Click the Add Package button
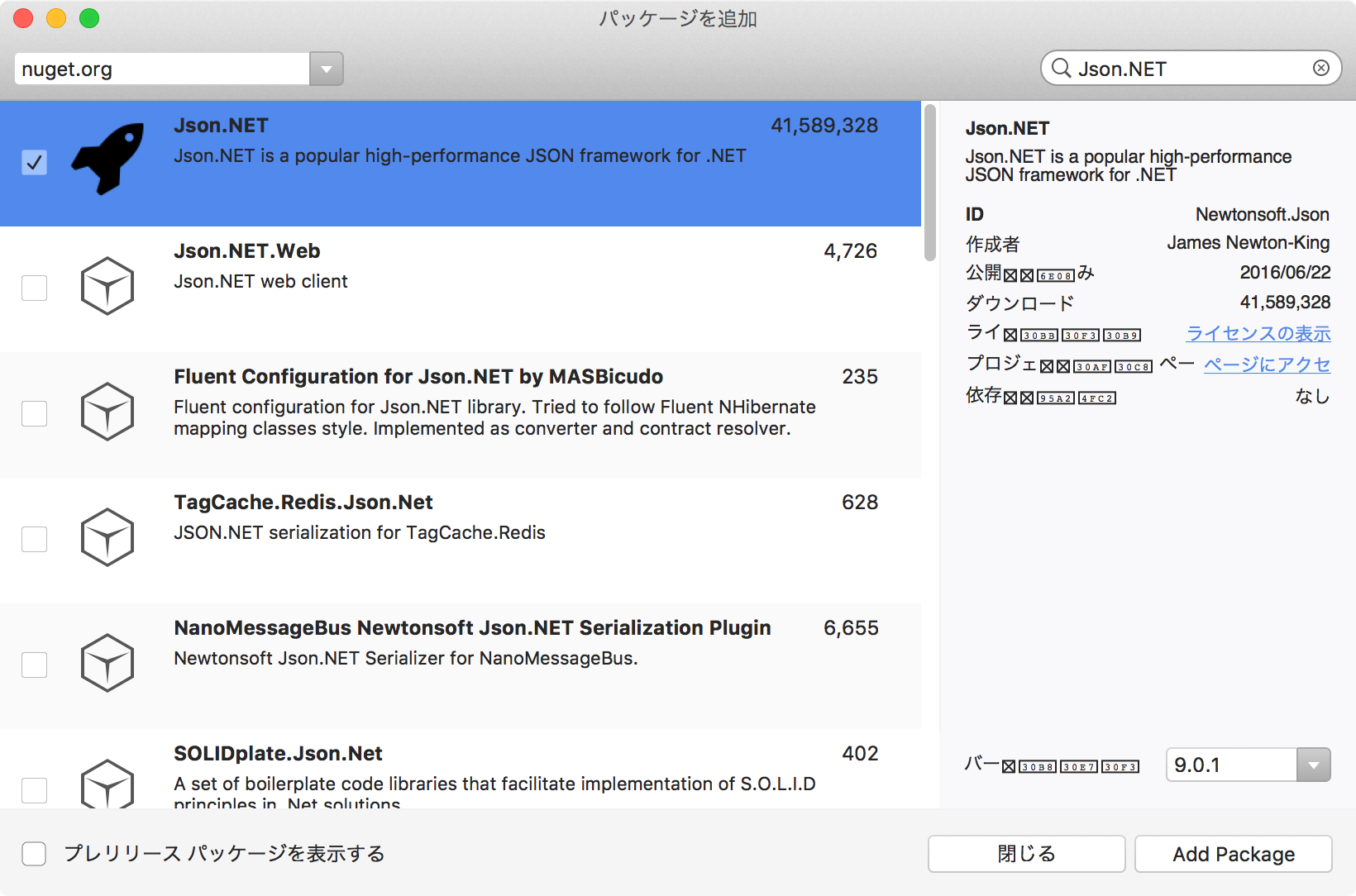 point(1234,854)
